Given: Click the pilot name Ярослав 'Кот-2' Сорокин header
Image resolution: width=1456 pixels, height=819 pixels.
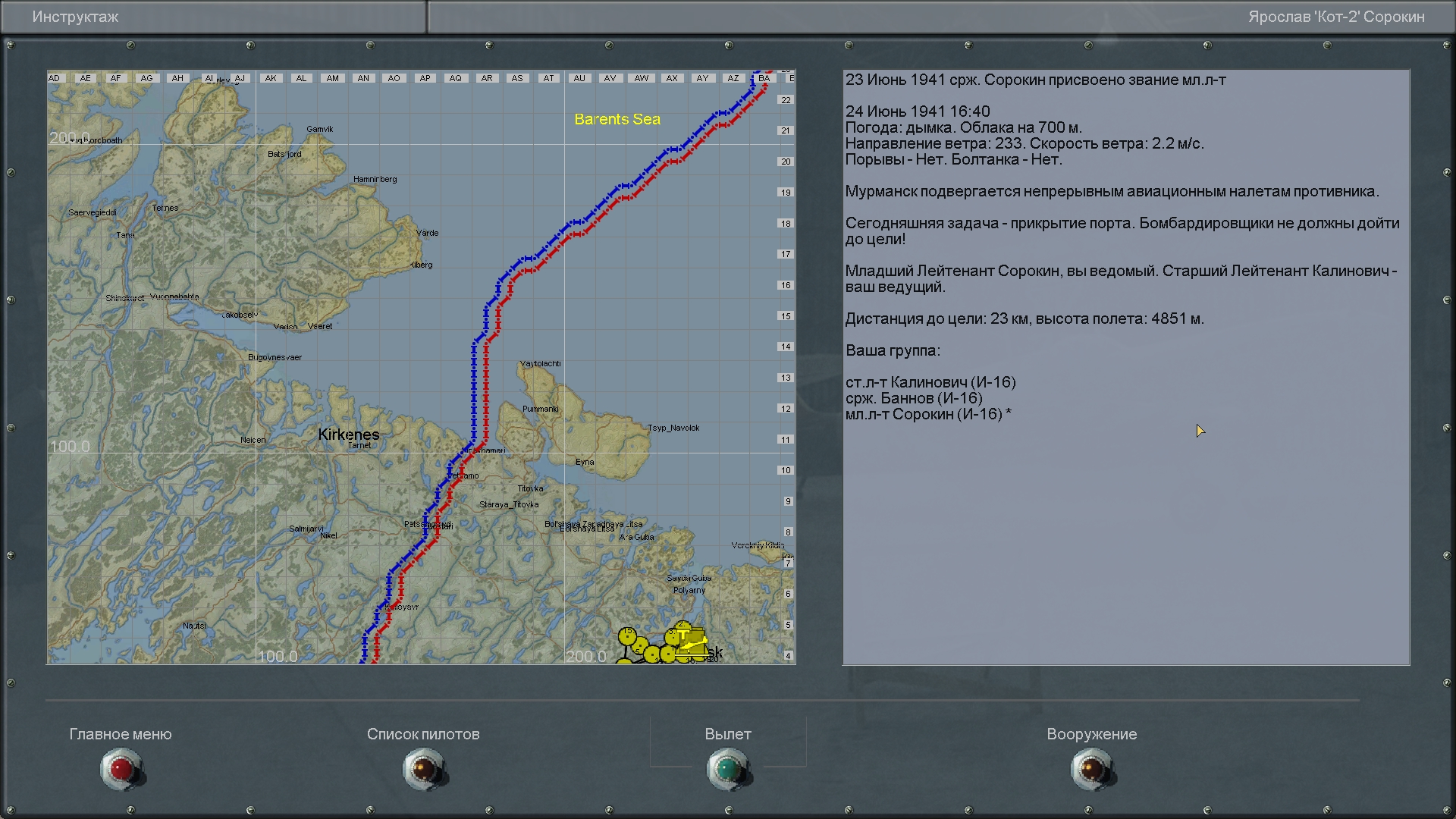Looking at the screenshot, I should pos(1336,17).
